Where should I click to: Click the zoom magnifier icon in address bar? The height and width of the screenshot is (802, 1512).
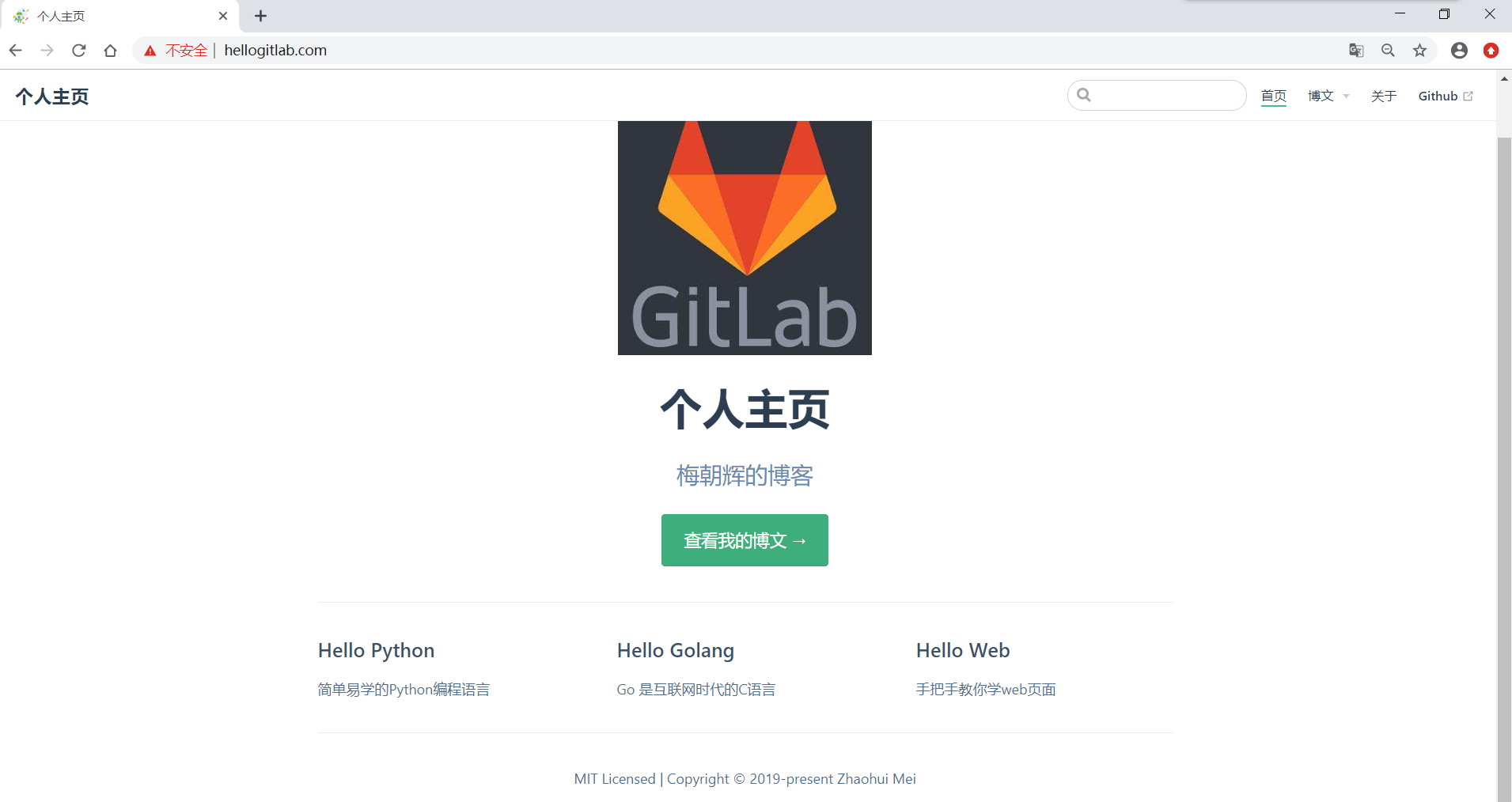point(1388,51)
